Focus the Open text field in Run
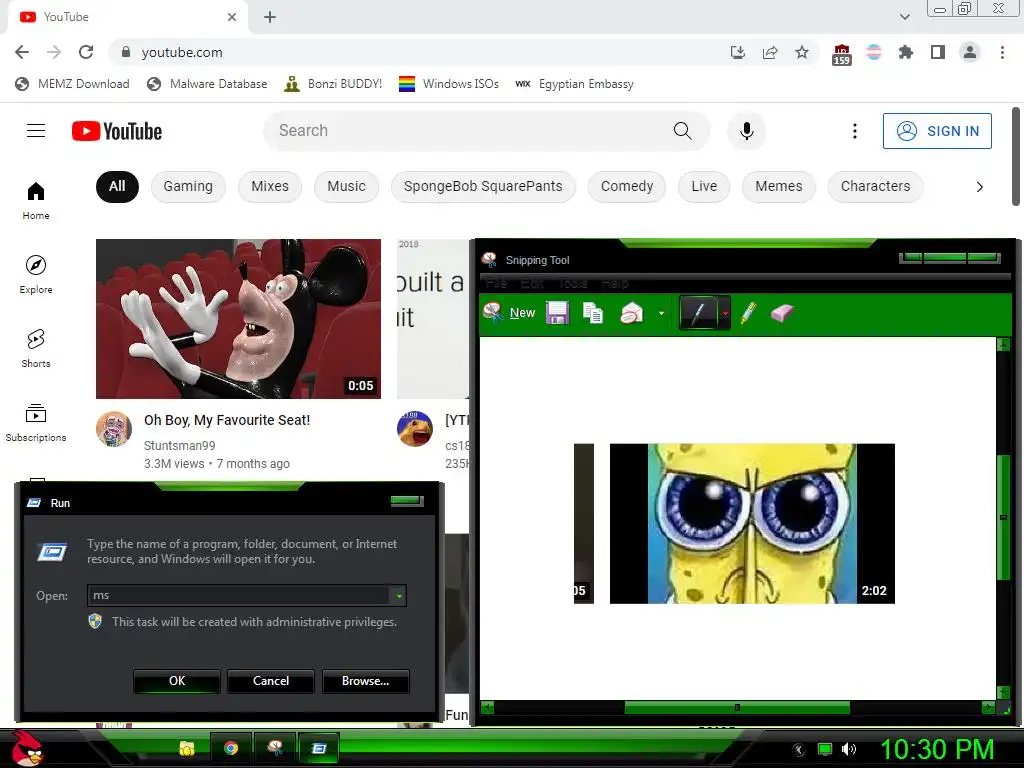This screenshot has height=768, width=1024. [239, 595]
